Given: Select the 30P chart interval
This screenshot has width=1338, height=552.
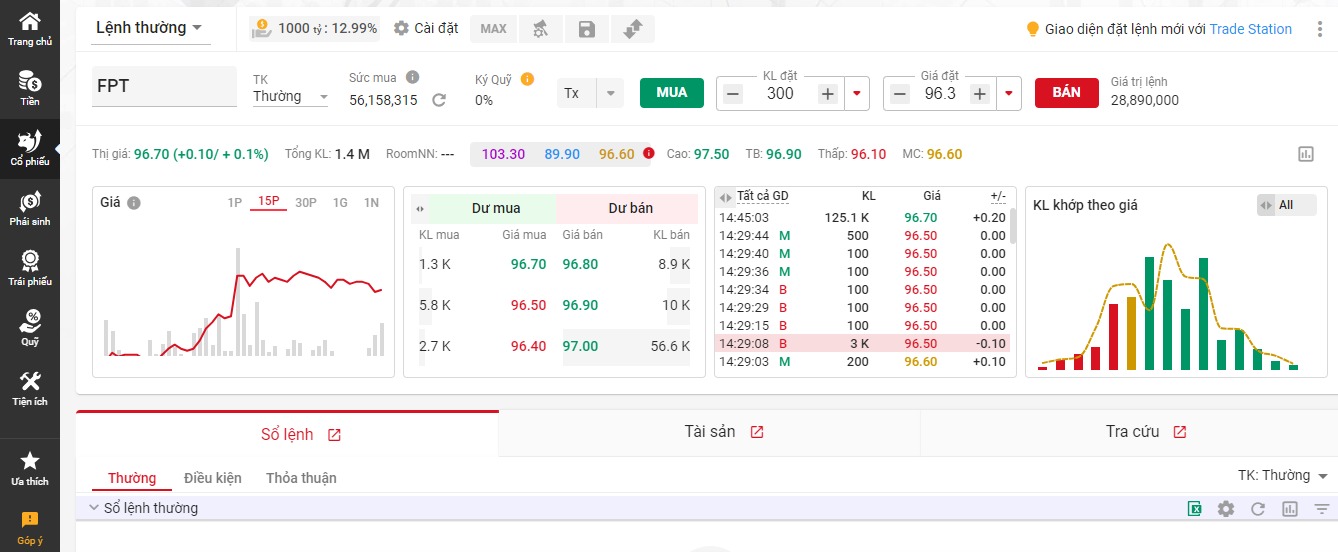Looking at the screenshot, I should pyautogui.click(x=305, y=203).
